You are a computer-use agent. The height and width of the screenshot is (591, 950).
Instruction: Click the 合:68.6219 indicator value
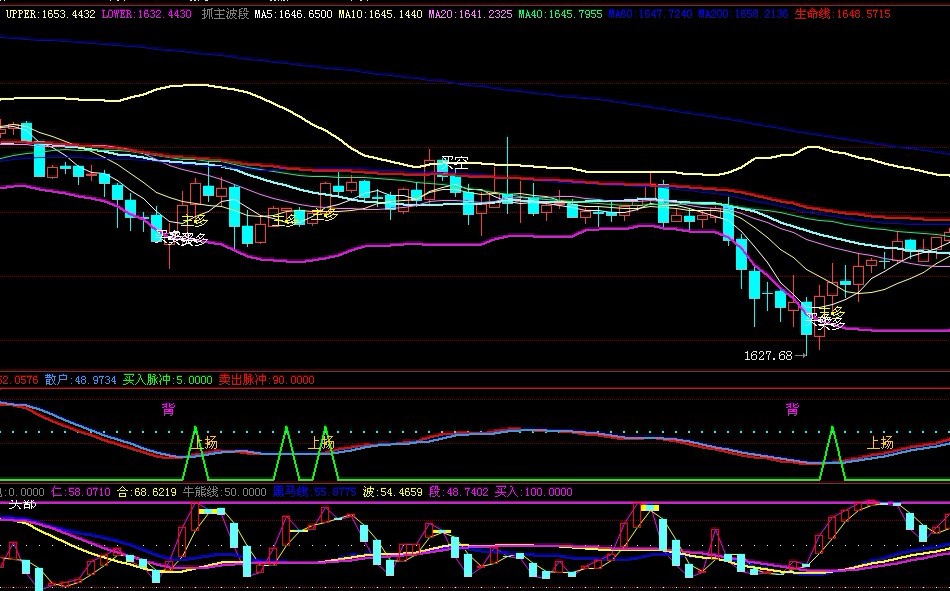point(147,492)
